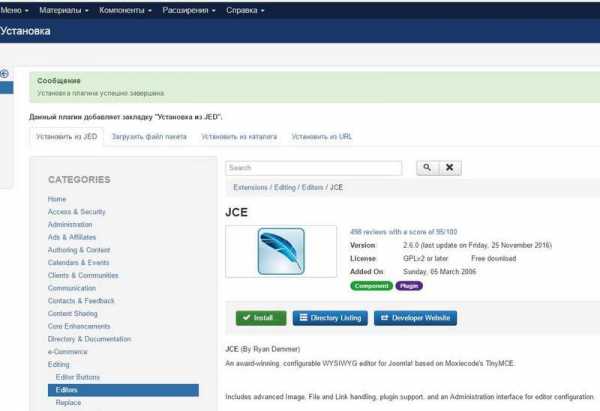Select the highlighted Editors subcategory
600x411 pixels.
pyautogui.click(x=123, y=390)
